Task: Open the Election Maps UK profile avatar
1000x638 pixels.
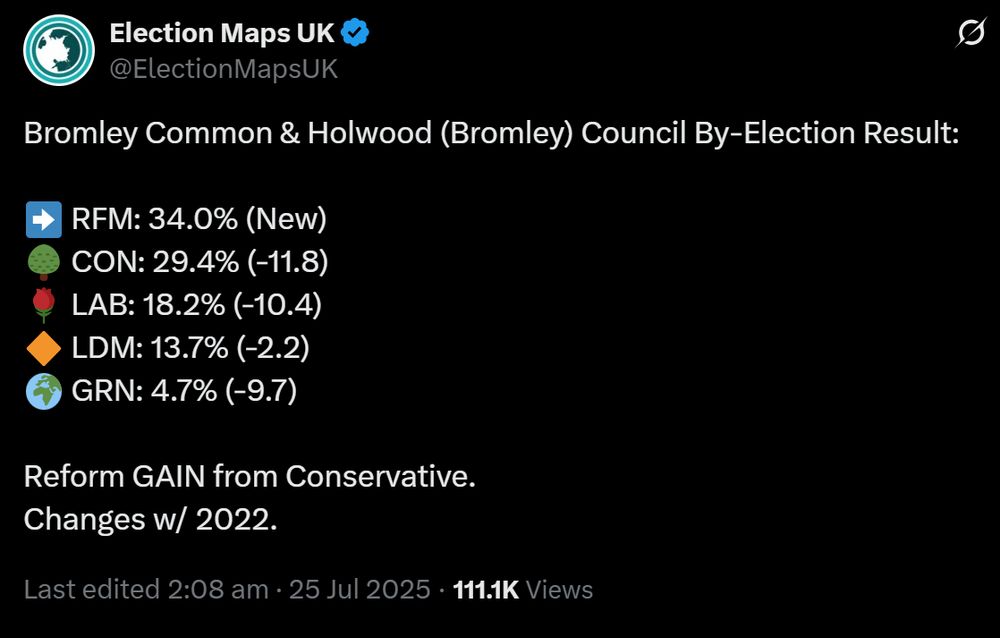Action: point(59,50)
